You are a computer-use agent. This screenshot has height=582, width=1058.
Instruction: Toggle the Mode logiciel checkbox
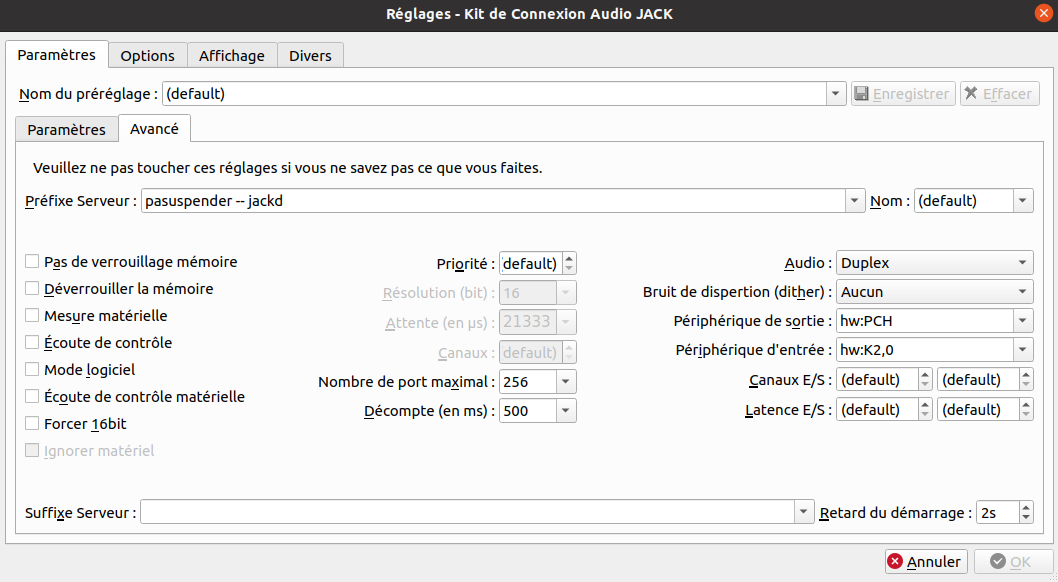coord(33,370)
